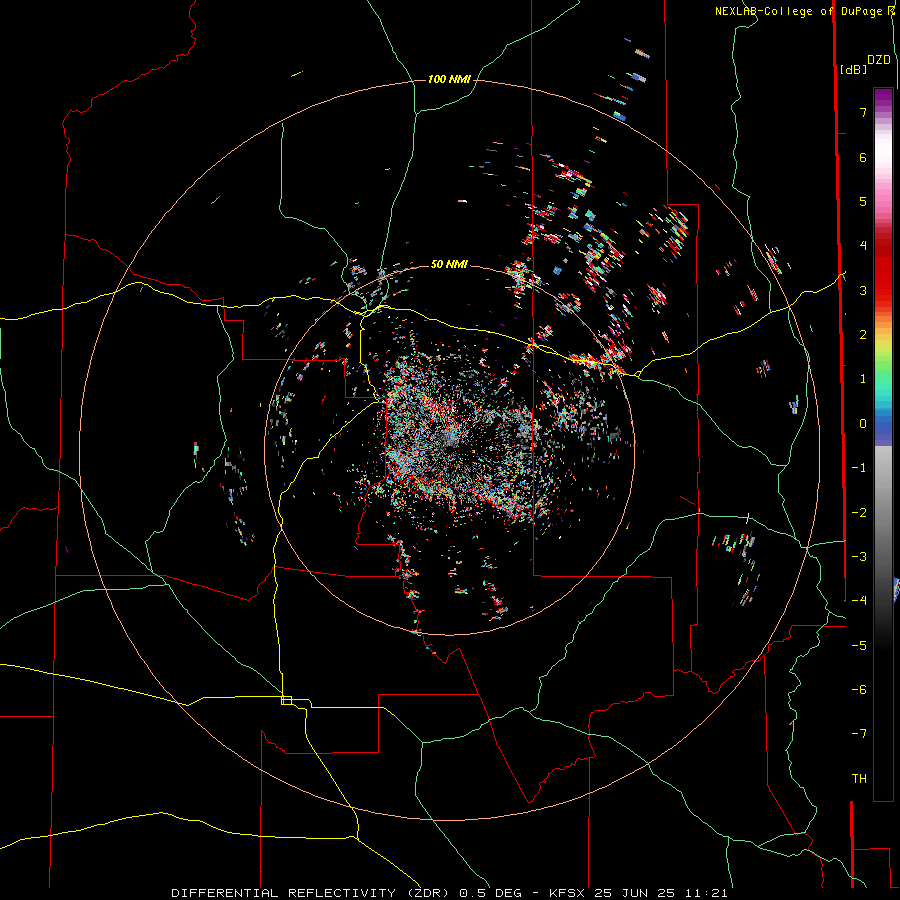
Task: Click the 4 value on the dB scale
Action: click(863, 246)
